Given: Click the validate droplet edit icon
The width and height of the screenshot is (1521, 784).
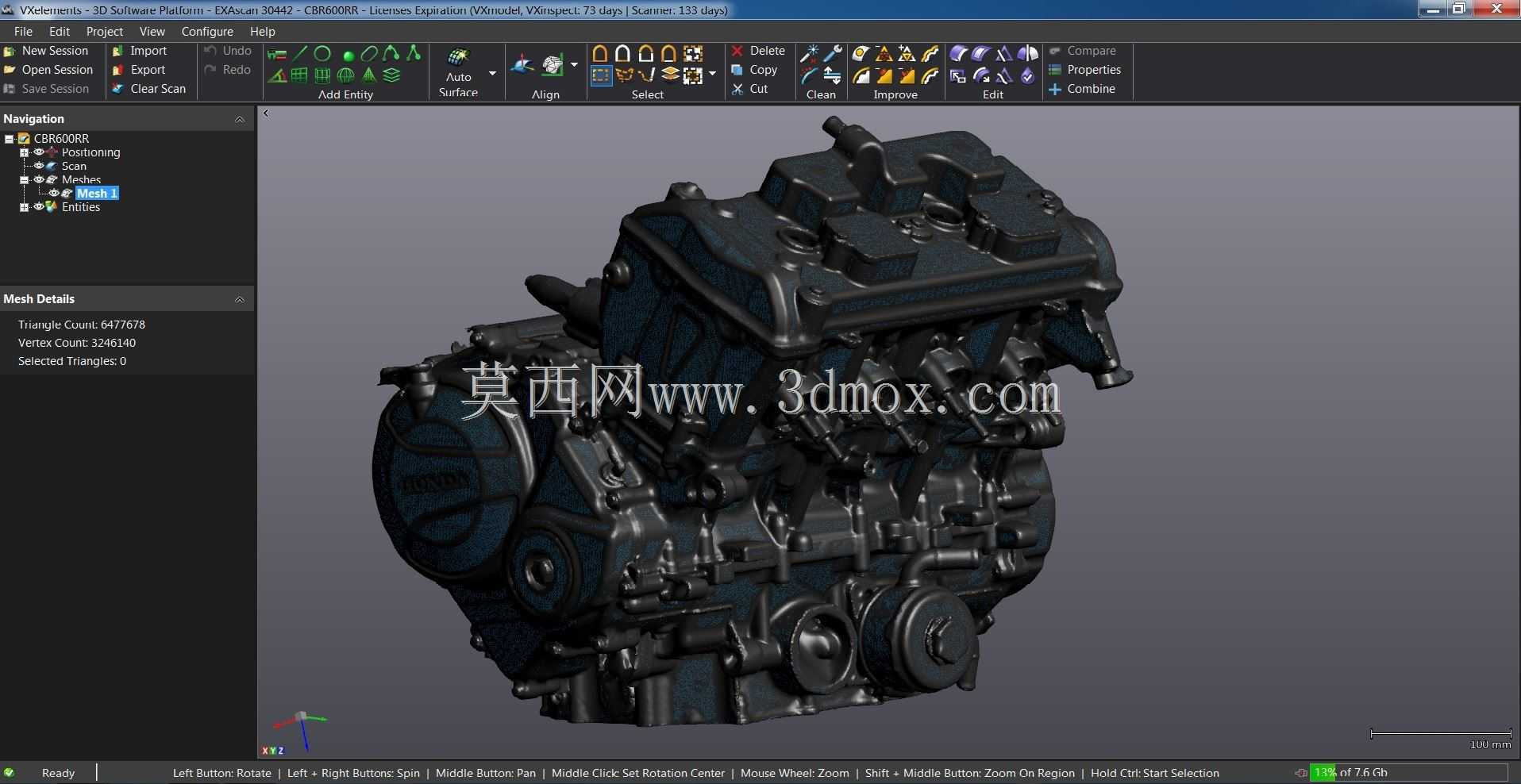Looking at the screenshot, I should point(1028,76).
